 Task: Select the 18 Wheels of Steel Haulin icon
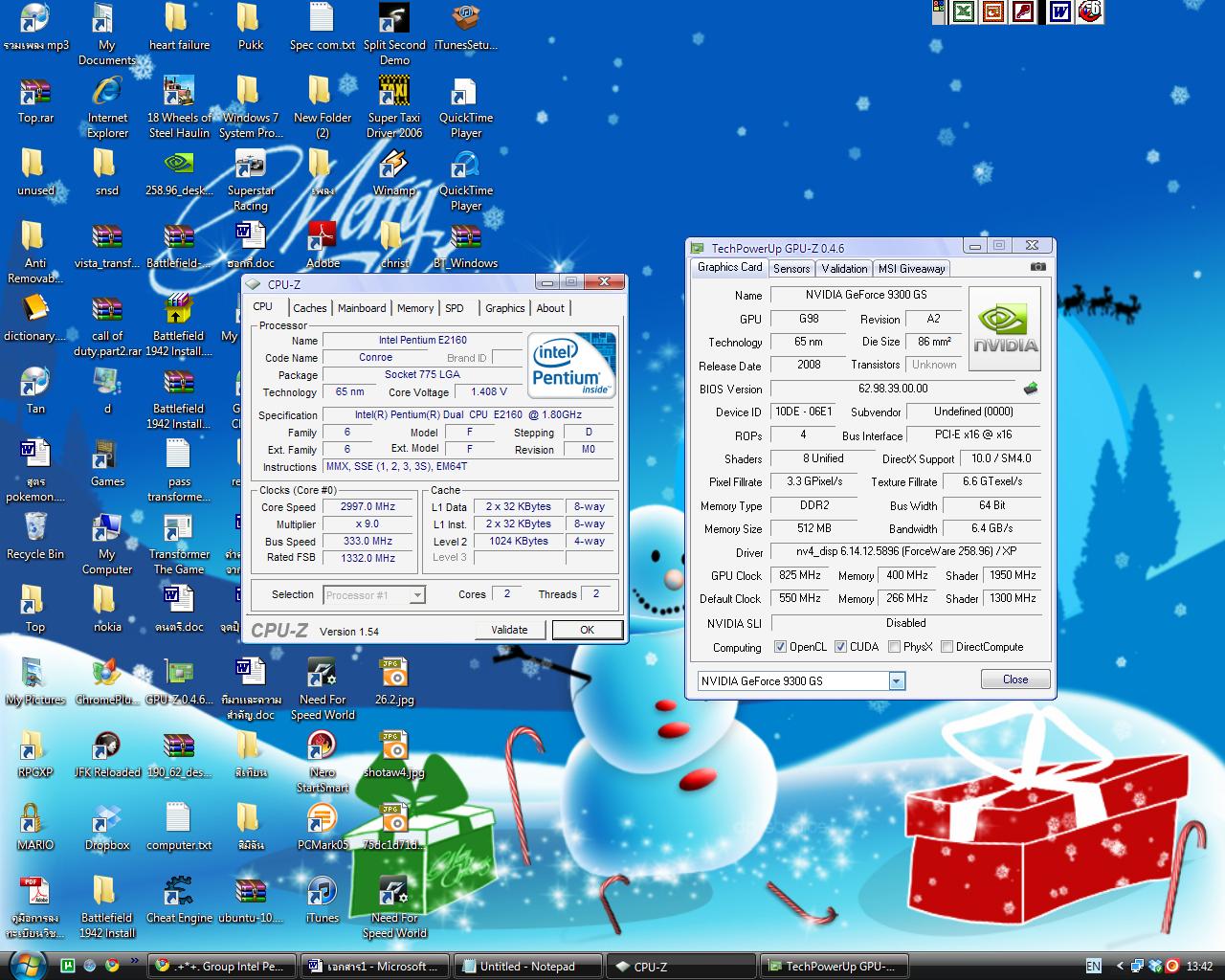[x=179, y=107]
